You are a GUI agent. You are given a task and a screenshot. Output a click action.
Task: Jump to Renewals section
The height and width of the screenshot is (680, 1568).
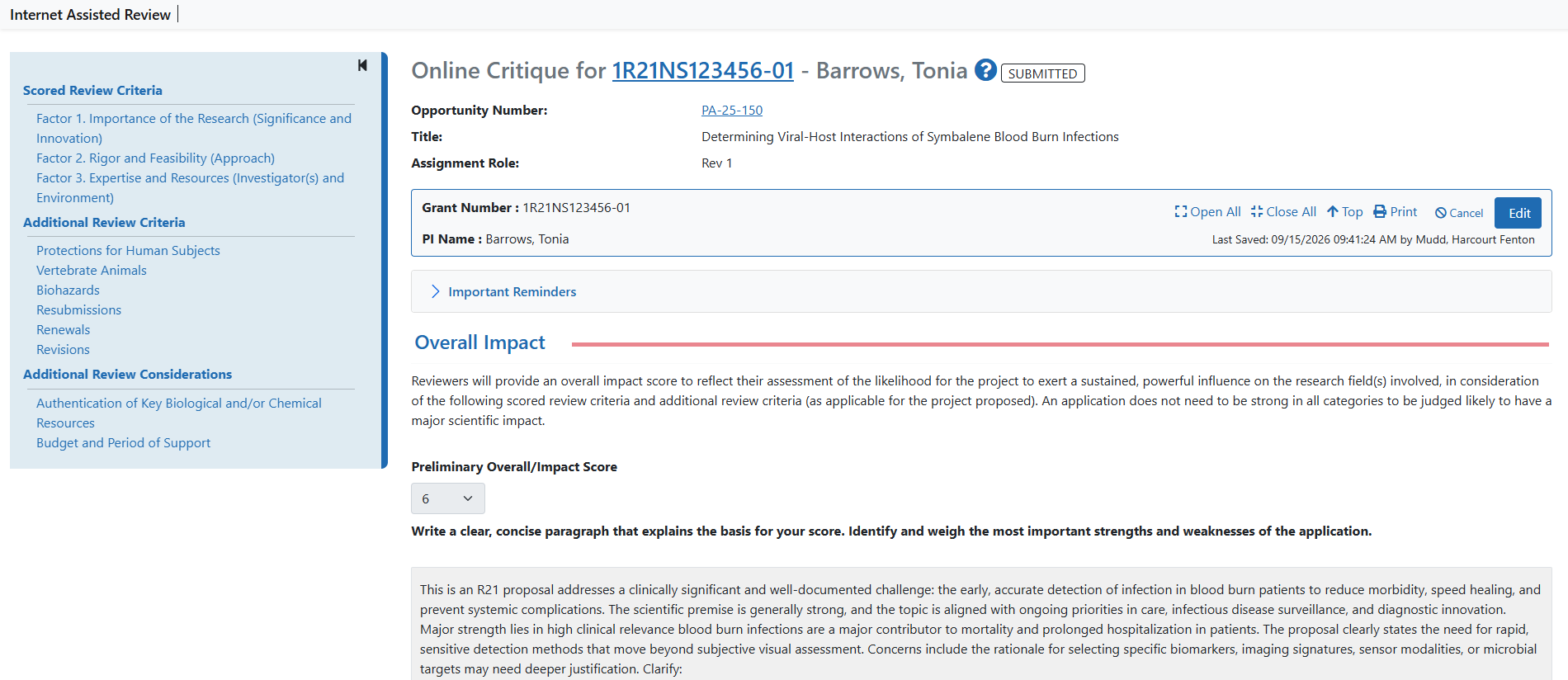click(x=63, y=330)
